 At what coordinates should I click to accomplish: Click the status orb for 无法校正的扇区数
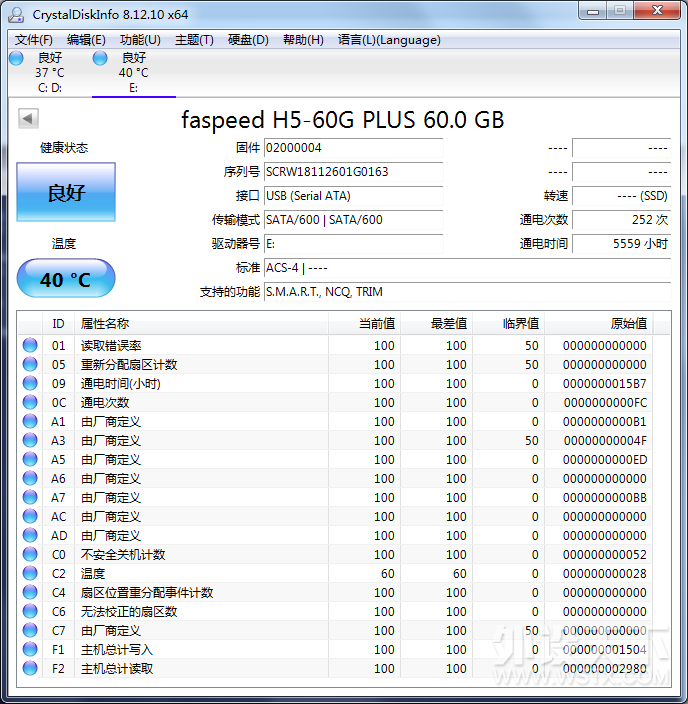coord(30,612)
